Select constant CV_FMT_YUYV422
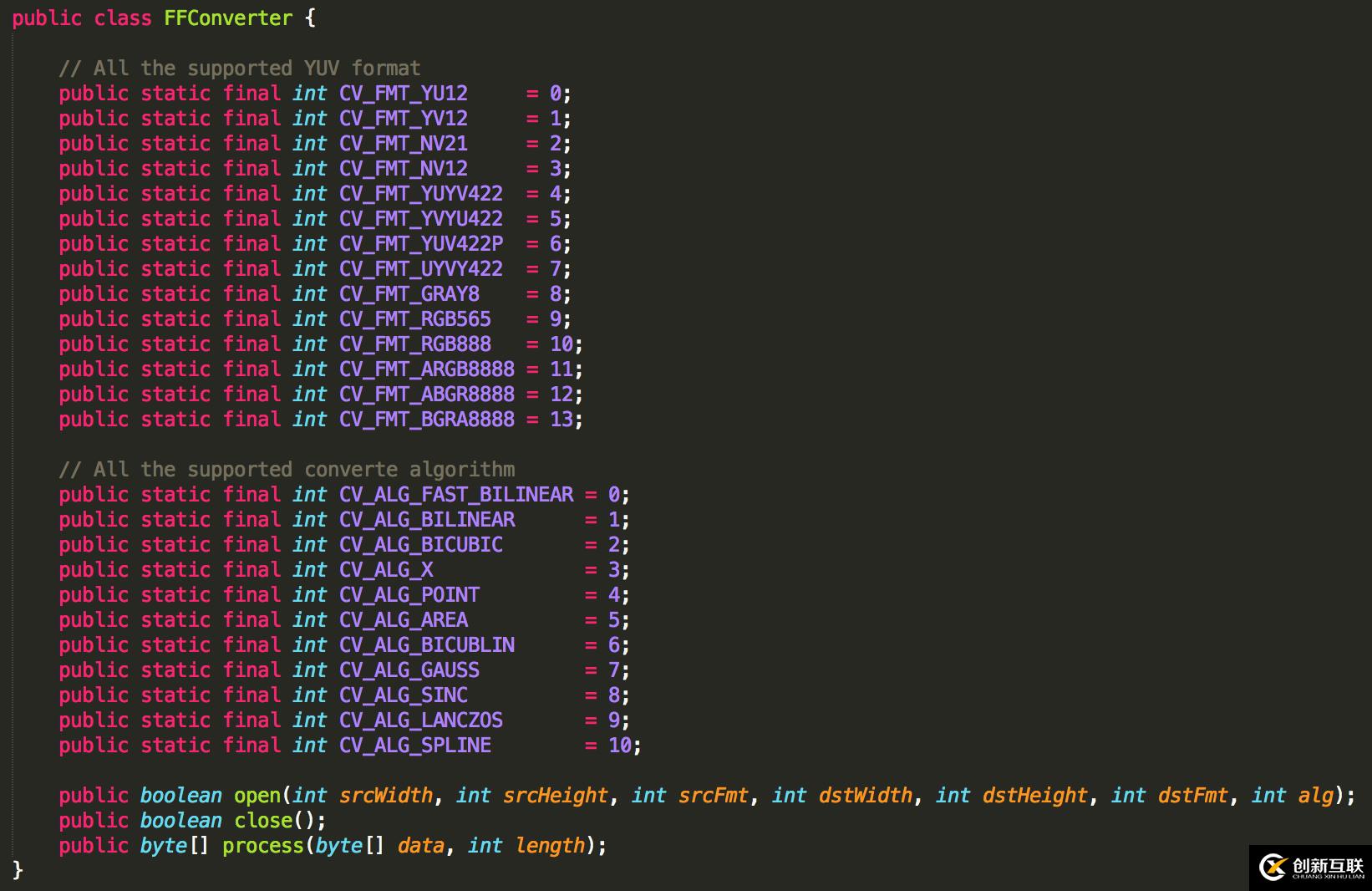 [421, 193]
